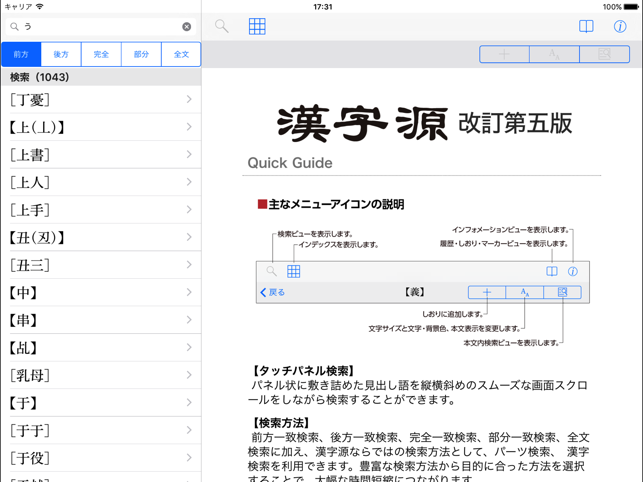
Task: Tap chevron on [上手] row
Action: [x=189, y=209]
